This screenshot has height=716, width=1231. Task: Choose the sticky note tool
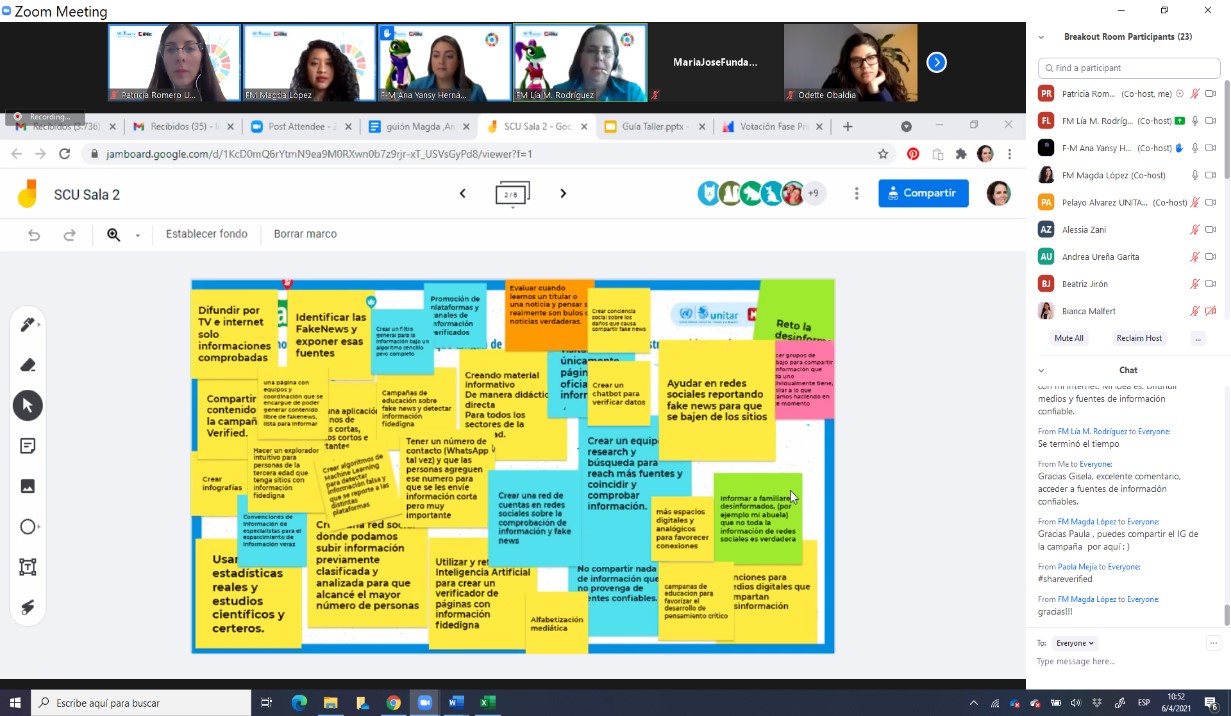tap(28, 446)
